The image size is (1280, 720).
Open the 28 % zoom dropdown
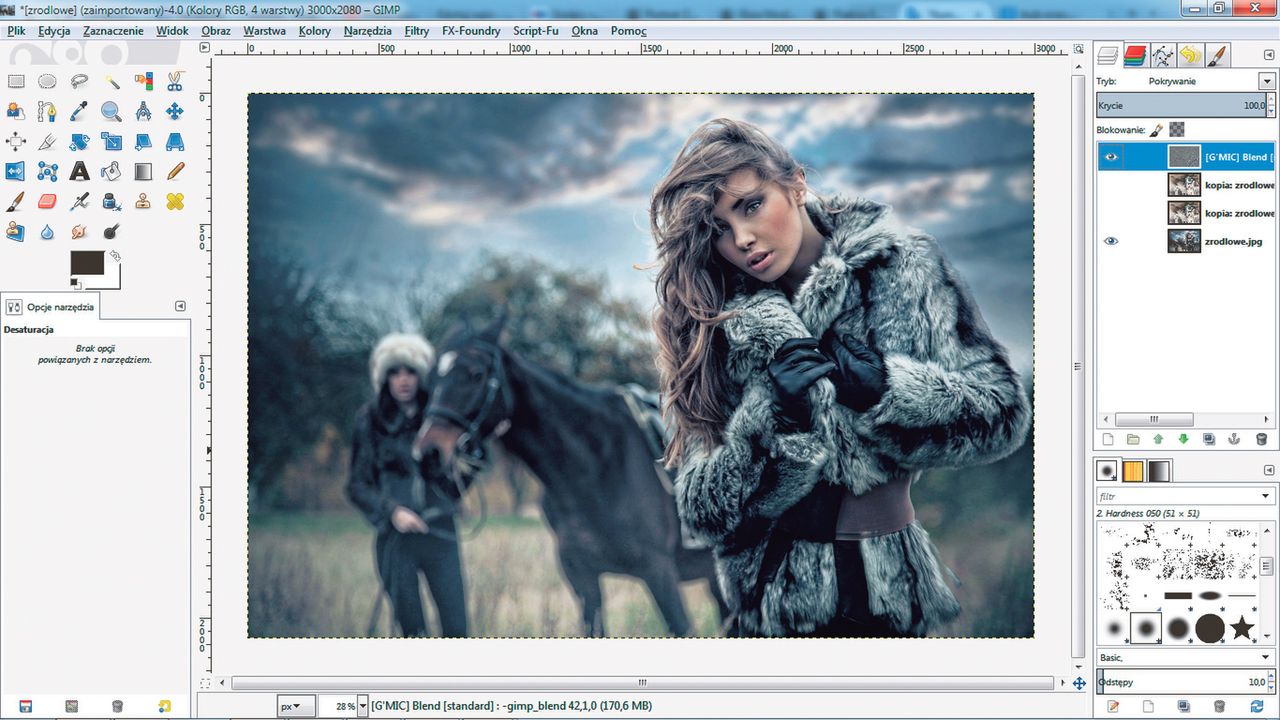[361, 706]
